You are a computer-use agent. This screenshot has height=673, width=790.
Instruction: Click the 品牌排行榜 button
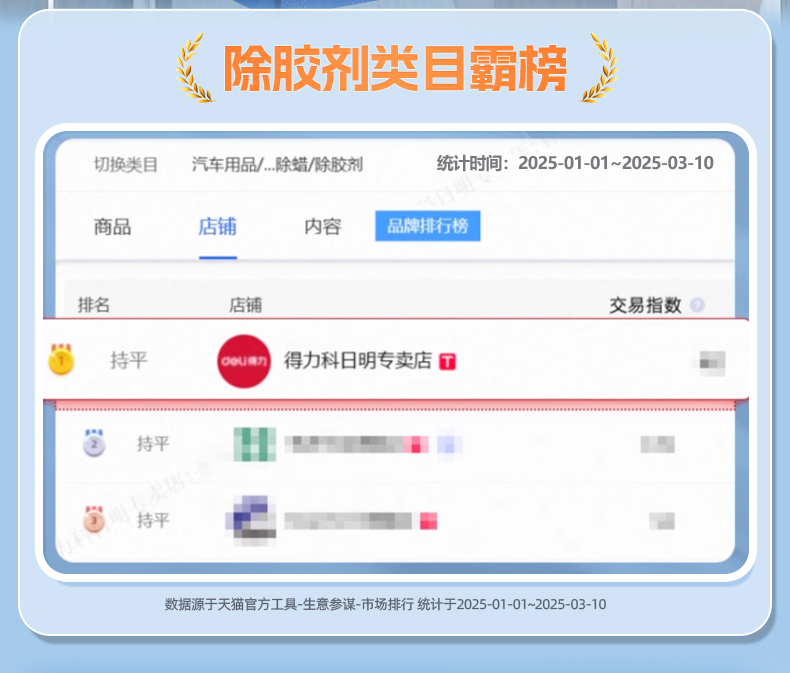pos(428,226)
